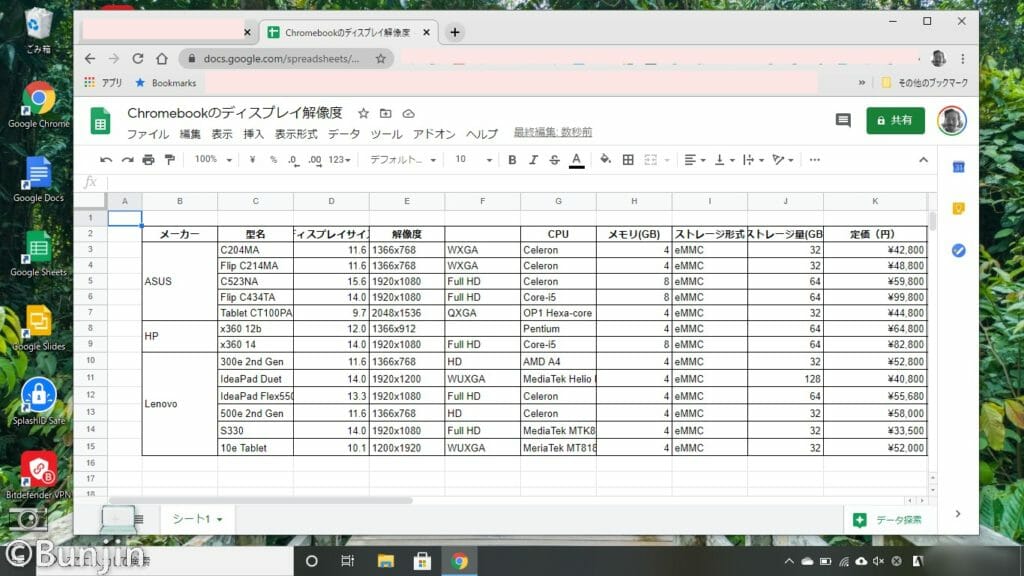Open Keep side panel icon
The image size is (1024, 576).
(958, 209)
